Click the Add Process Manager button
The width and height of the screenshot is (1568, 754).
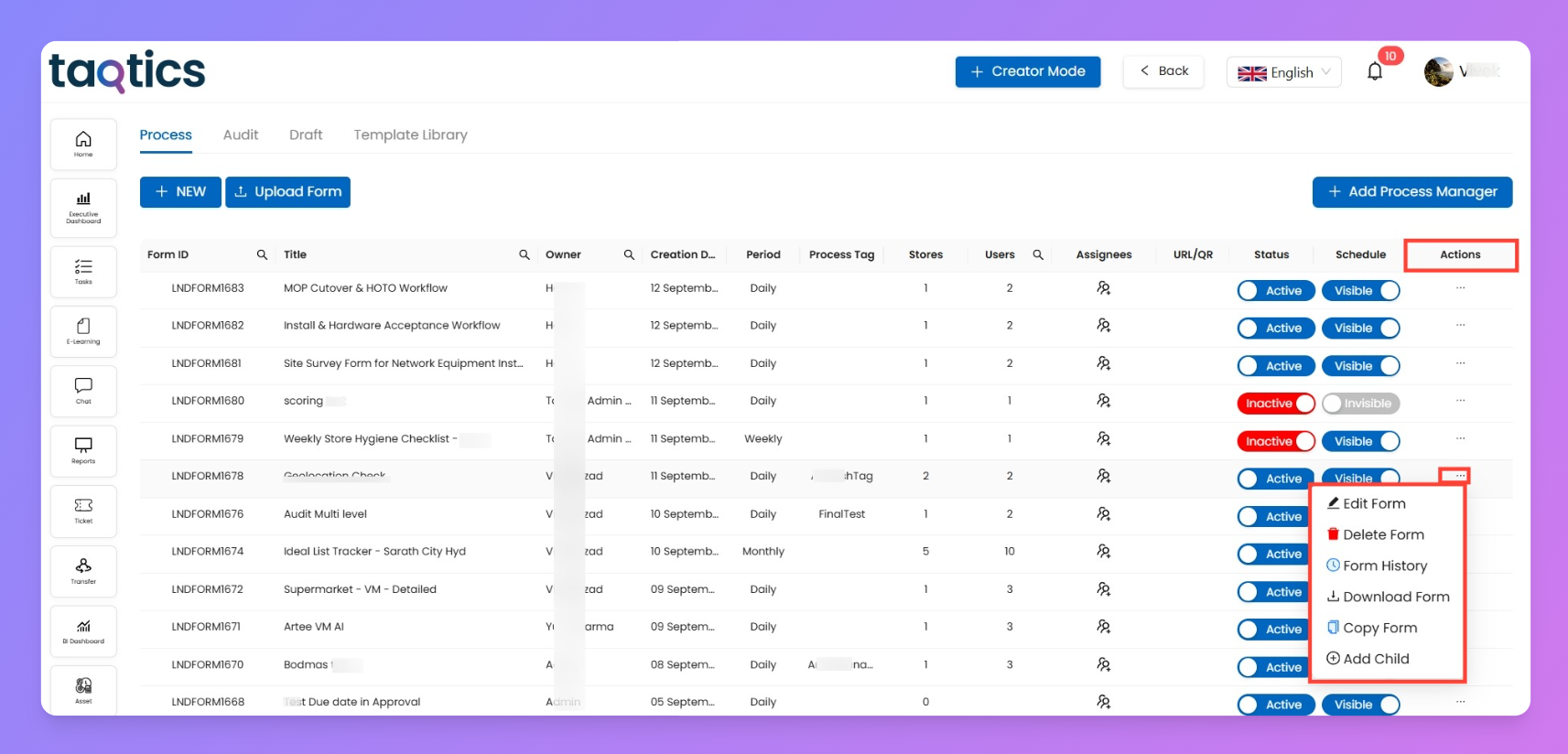click(1411, 192)
